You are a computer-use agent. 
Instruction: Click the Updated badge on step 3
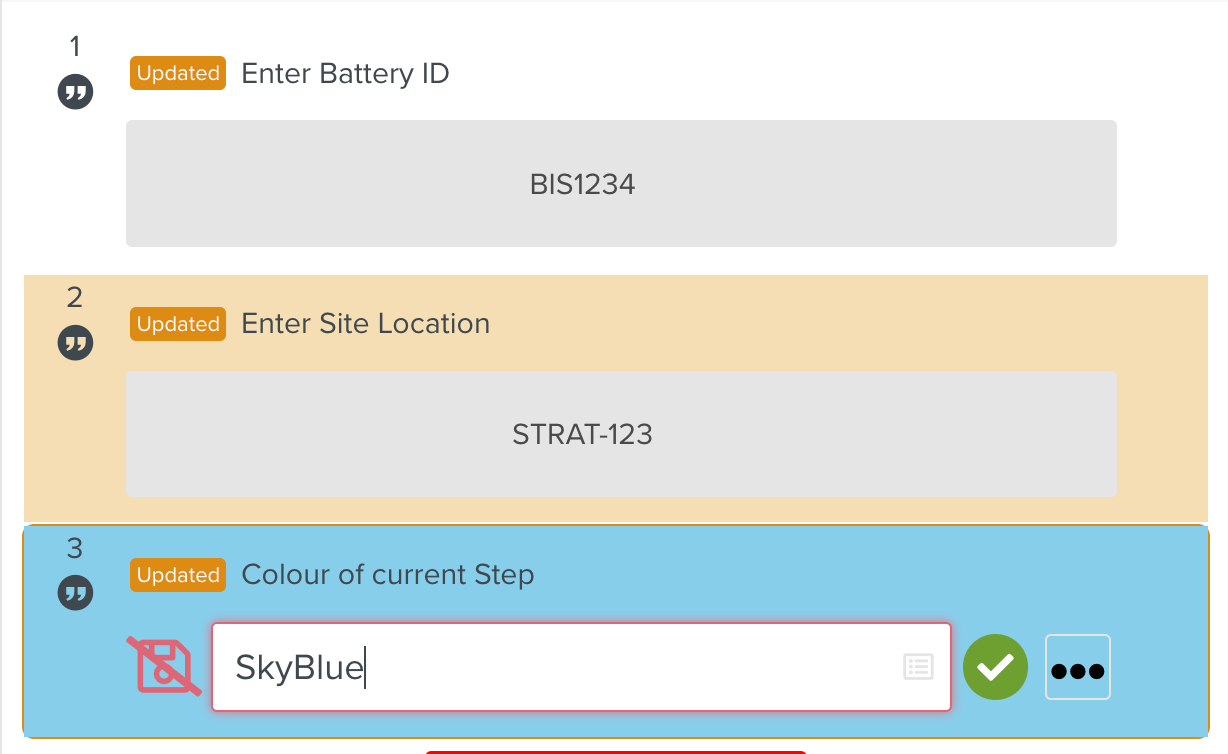(178, 575)
